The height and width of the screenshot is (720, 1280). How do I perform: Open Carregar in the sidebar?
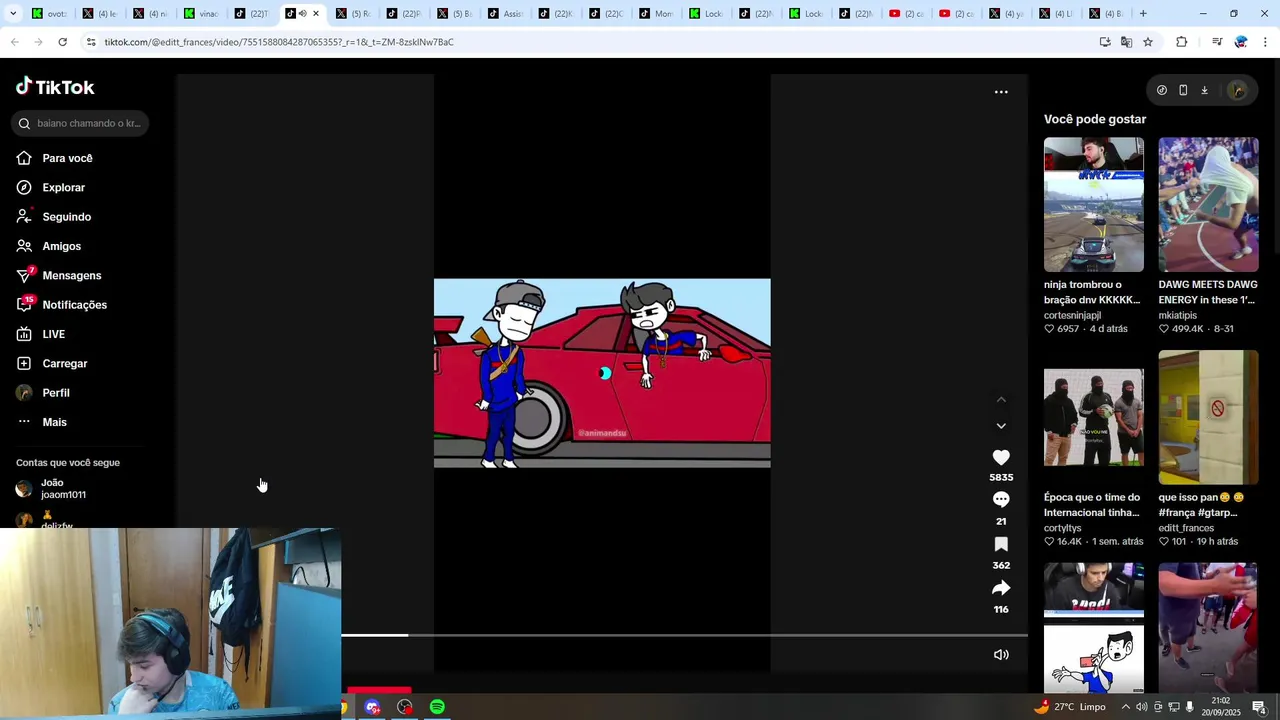(65, 364)
